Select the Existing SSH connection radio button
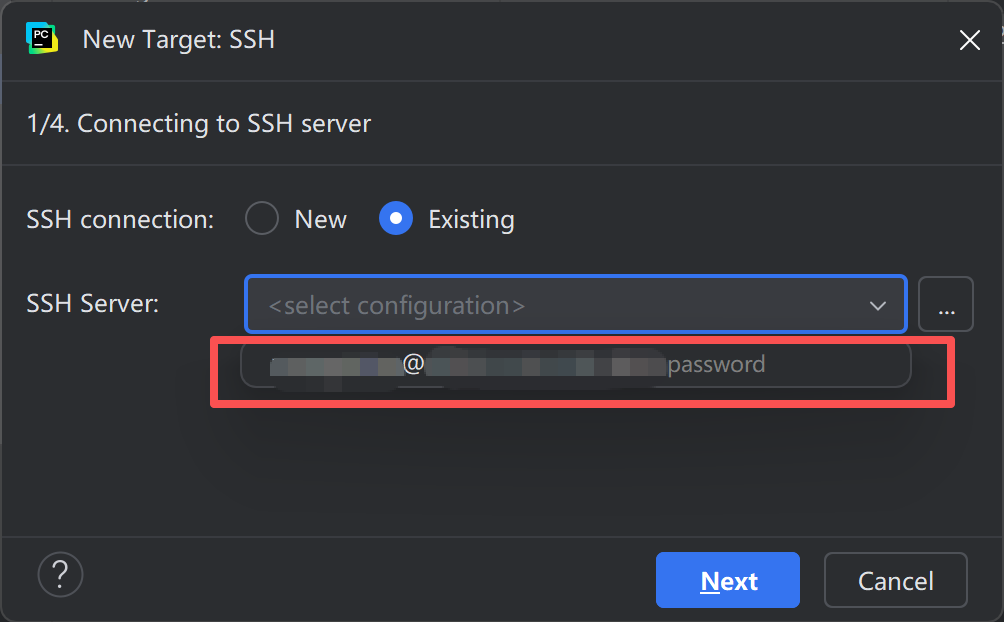Viewport: 1004px width, 622px height. pyautogui.click(x=396, y=218)
